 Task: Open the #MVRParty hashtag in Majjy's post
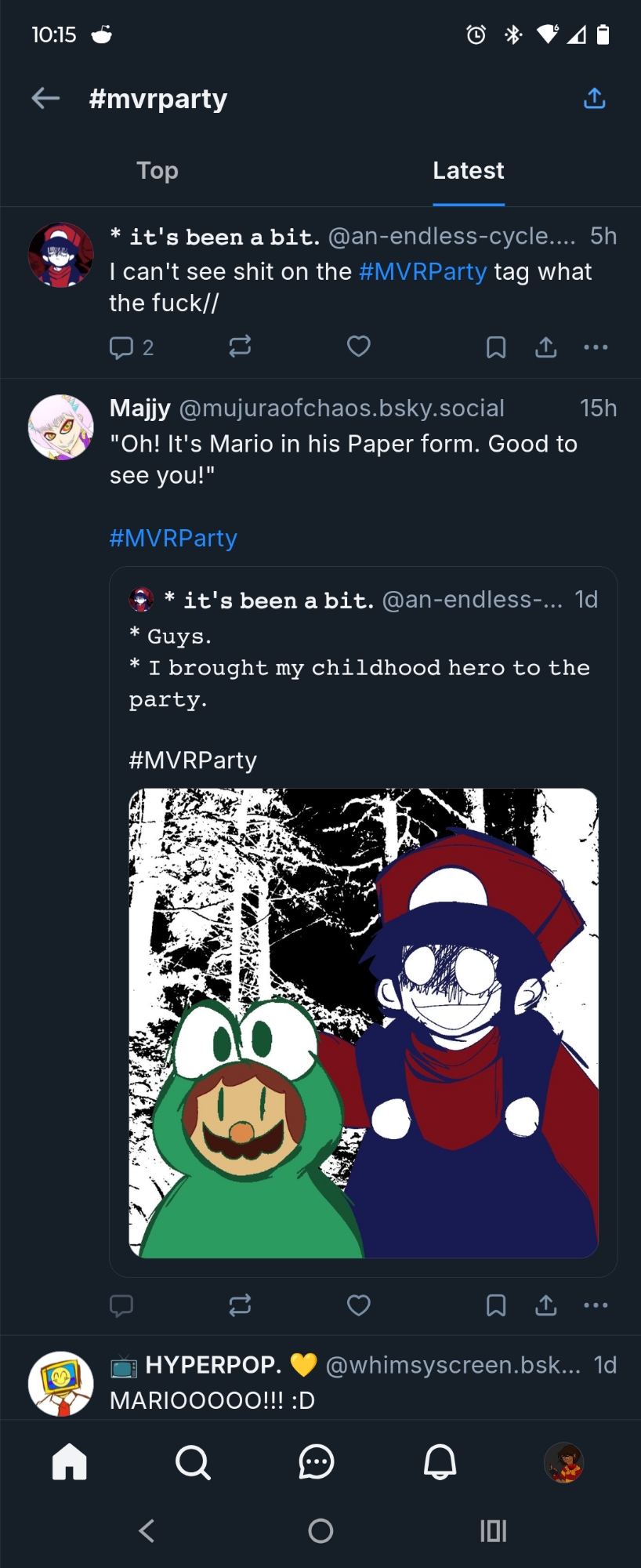click(x=173, y=538)
